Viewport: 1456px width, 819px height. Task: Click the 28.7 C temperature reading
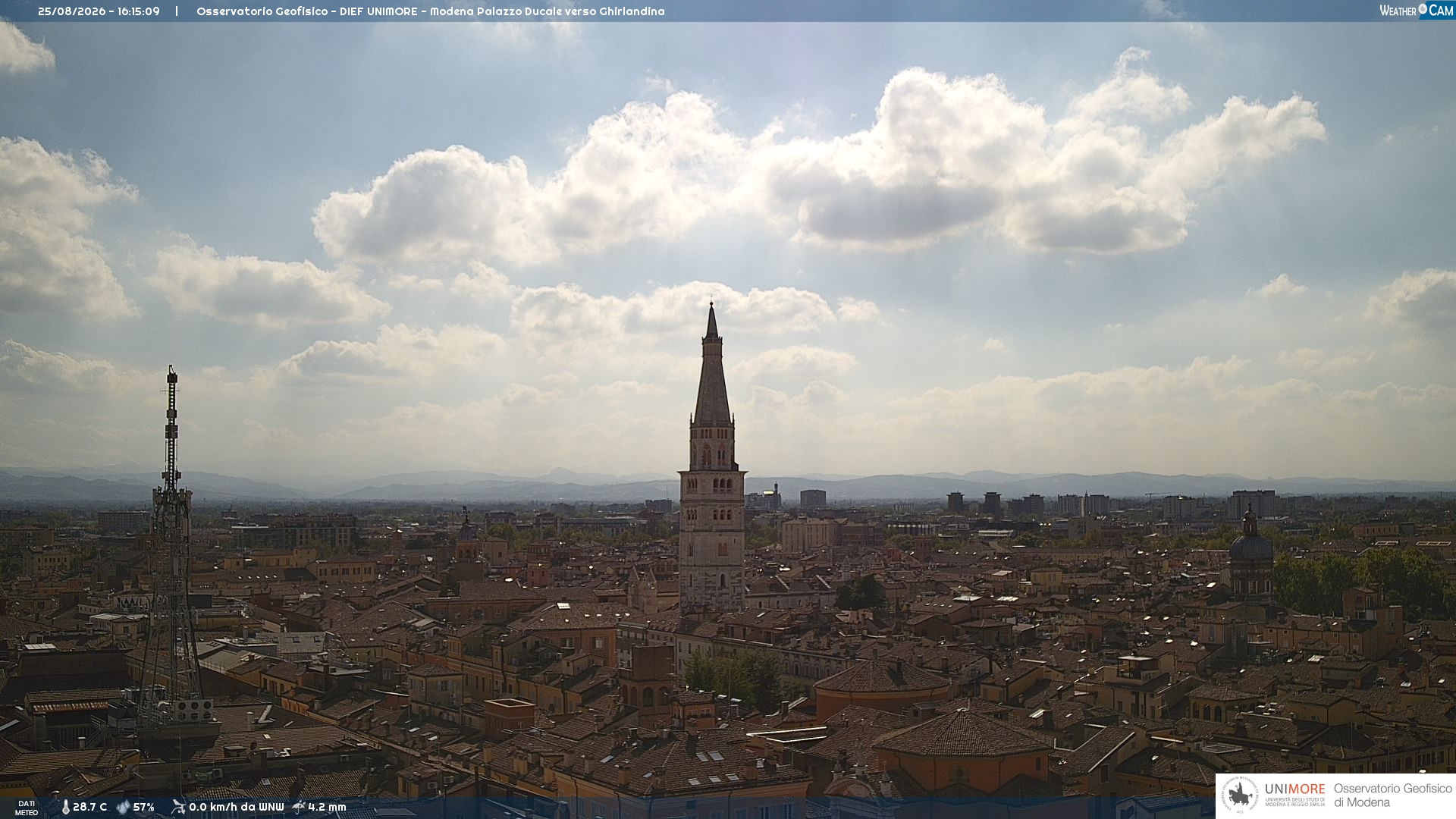[x=89, y=808]
